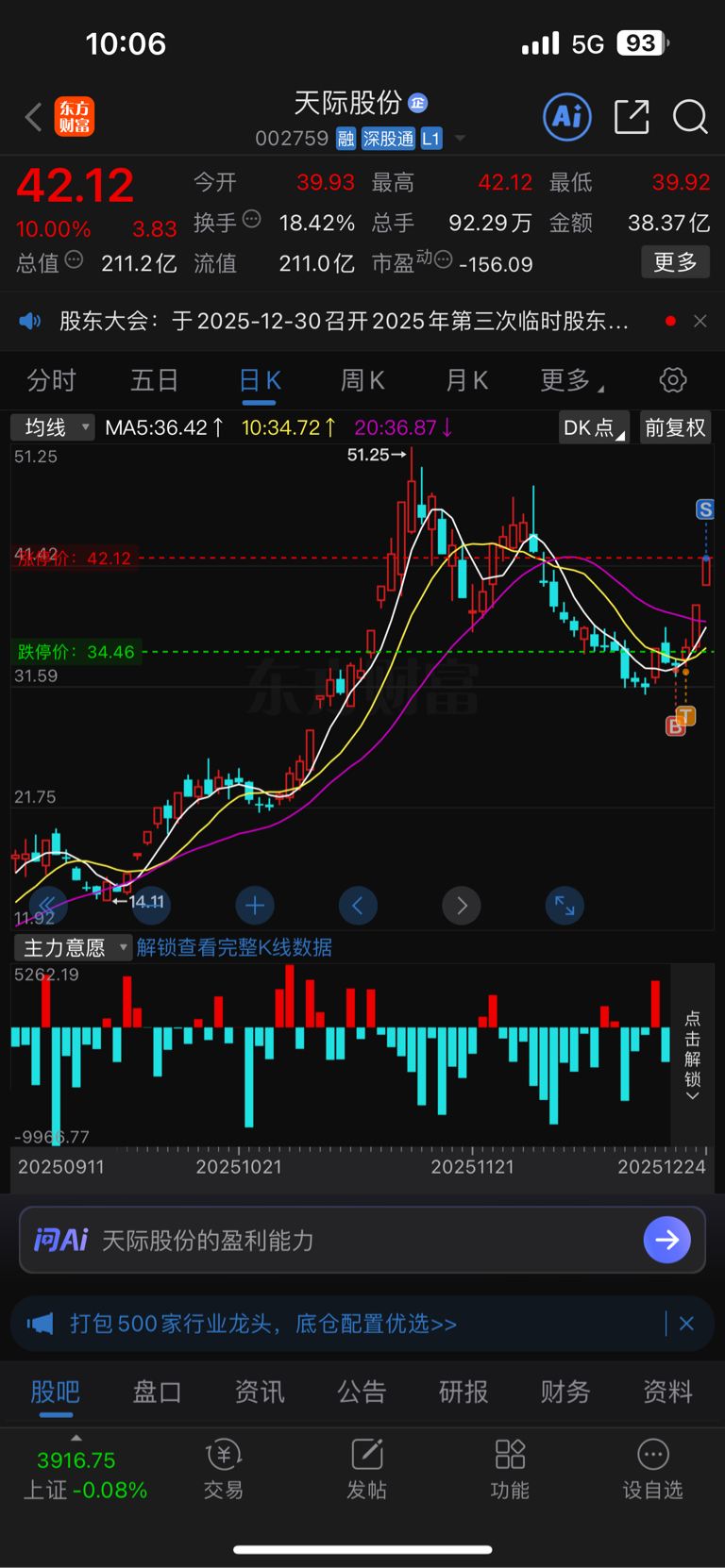Open chart settings gear icon
Viewport: 725px width, 1568px height.
point(673,380)
